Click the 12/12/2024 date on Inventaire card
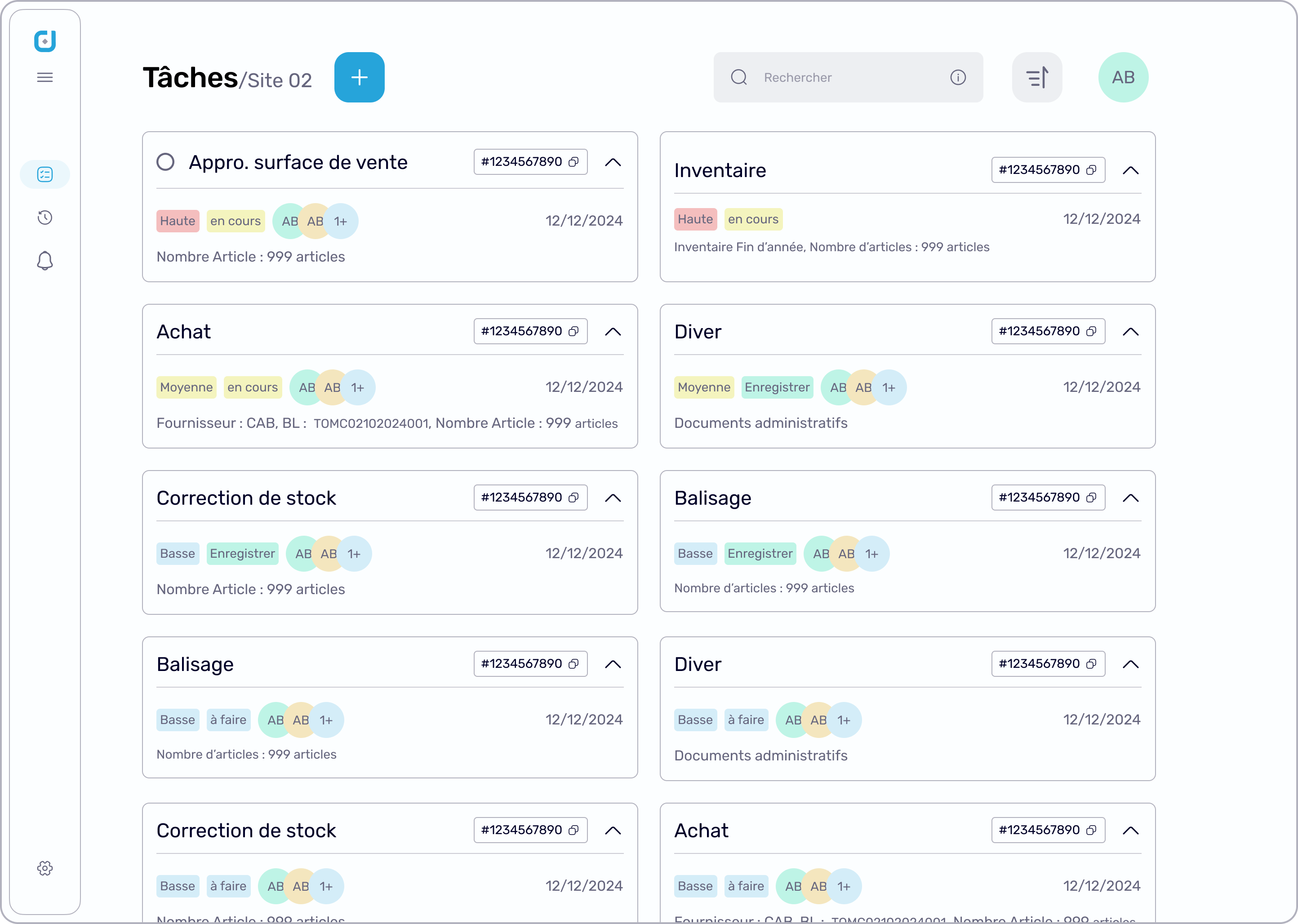 (x=1102, y=219)
